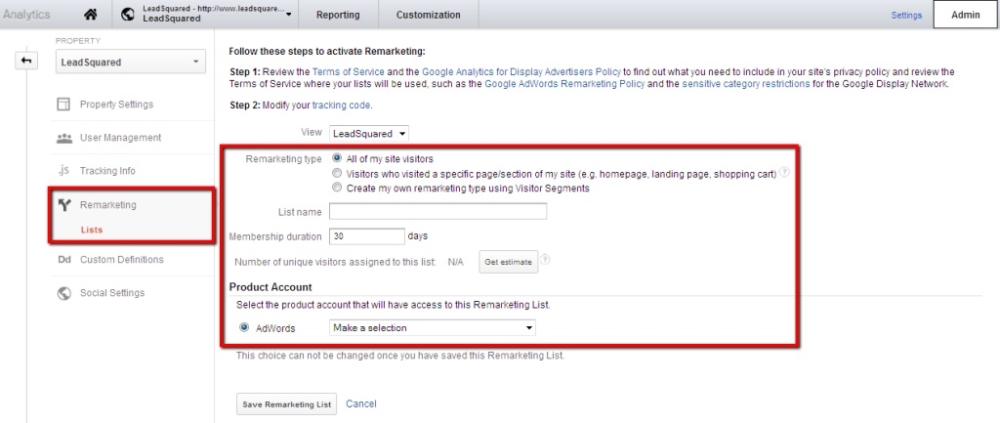Open the Reporting tab
This screenshot has width=1000, height=423.
point(338,15)
